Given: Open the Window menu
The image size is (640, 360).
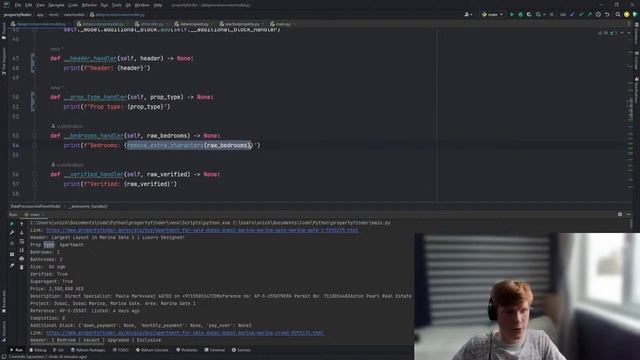Looking at the screenshot, I should click(142, 5).
